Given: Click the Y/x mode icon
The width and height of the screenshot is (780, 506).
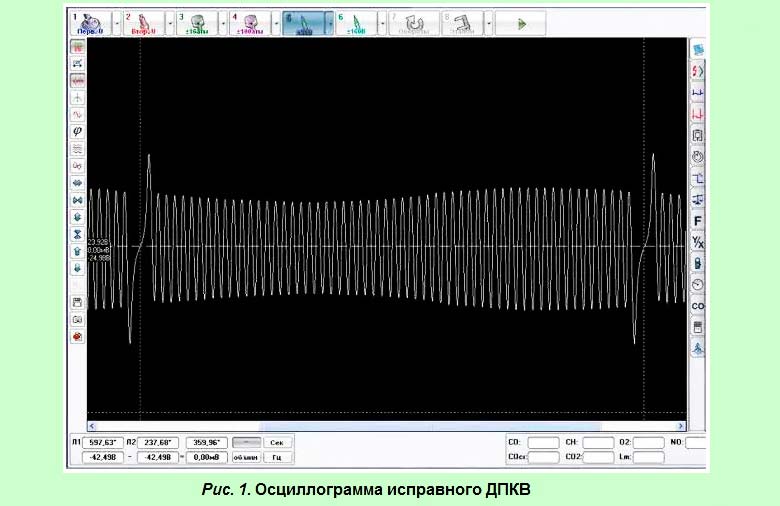Looking at the screenshot, I should pyautogui.click(x=697, y=242).
